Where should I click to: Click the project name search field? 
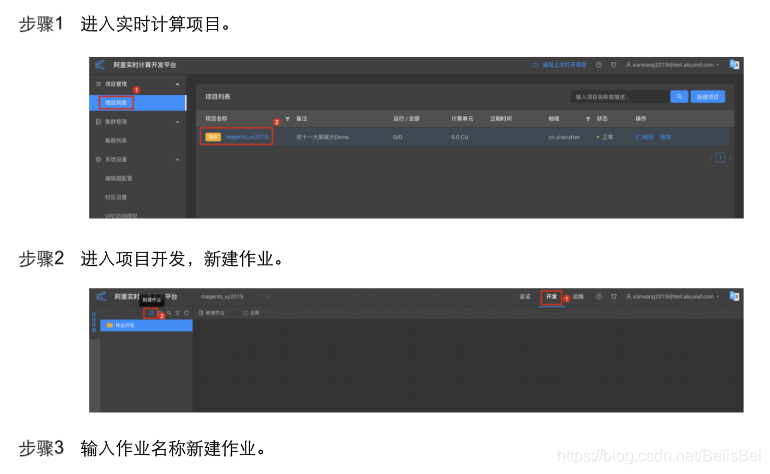pos(620,97)
